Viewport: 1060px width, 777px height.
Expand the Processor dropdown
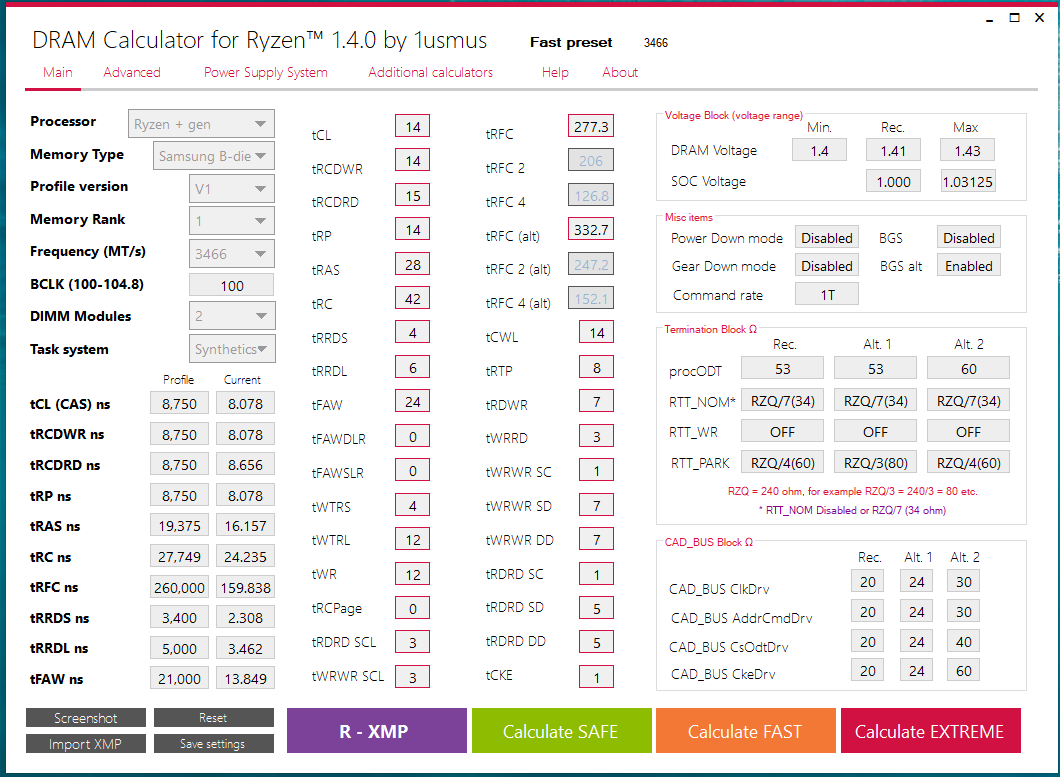201,124
